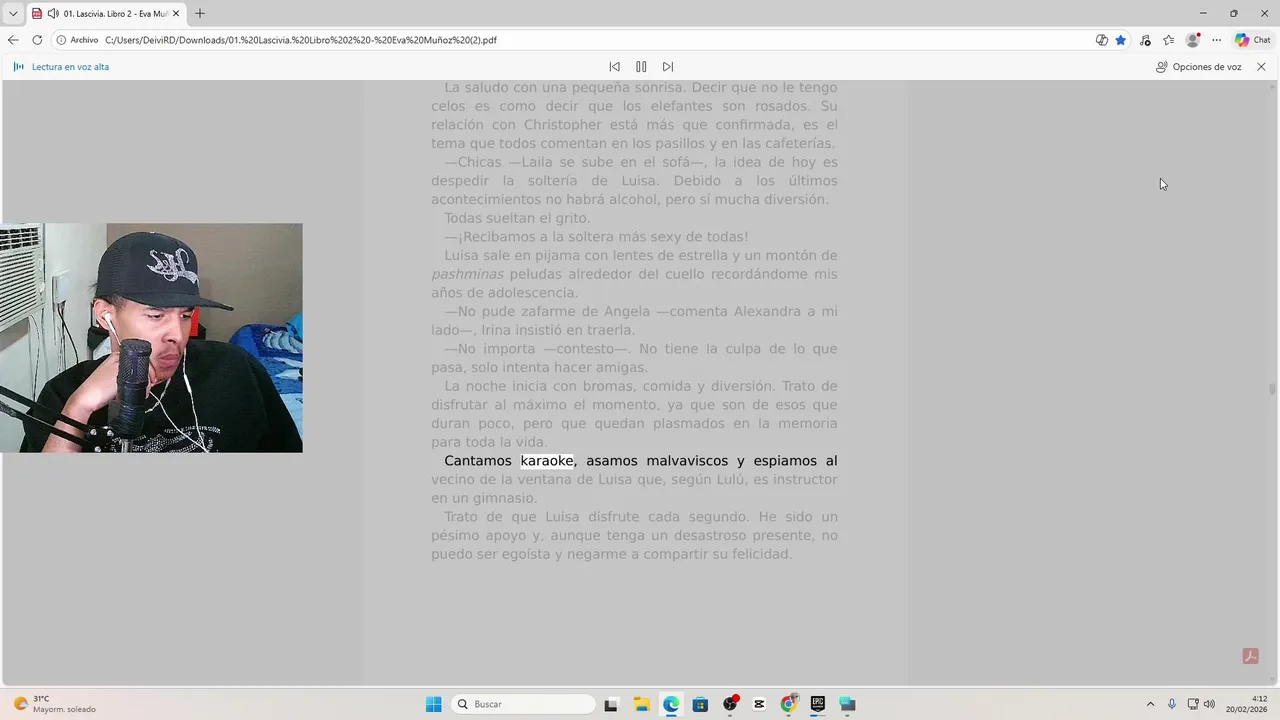This screenshot has width=1280, height=720.
Task: Open the media control music icon
Action: coord(1145,40)
